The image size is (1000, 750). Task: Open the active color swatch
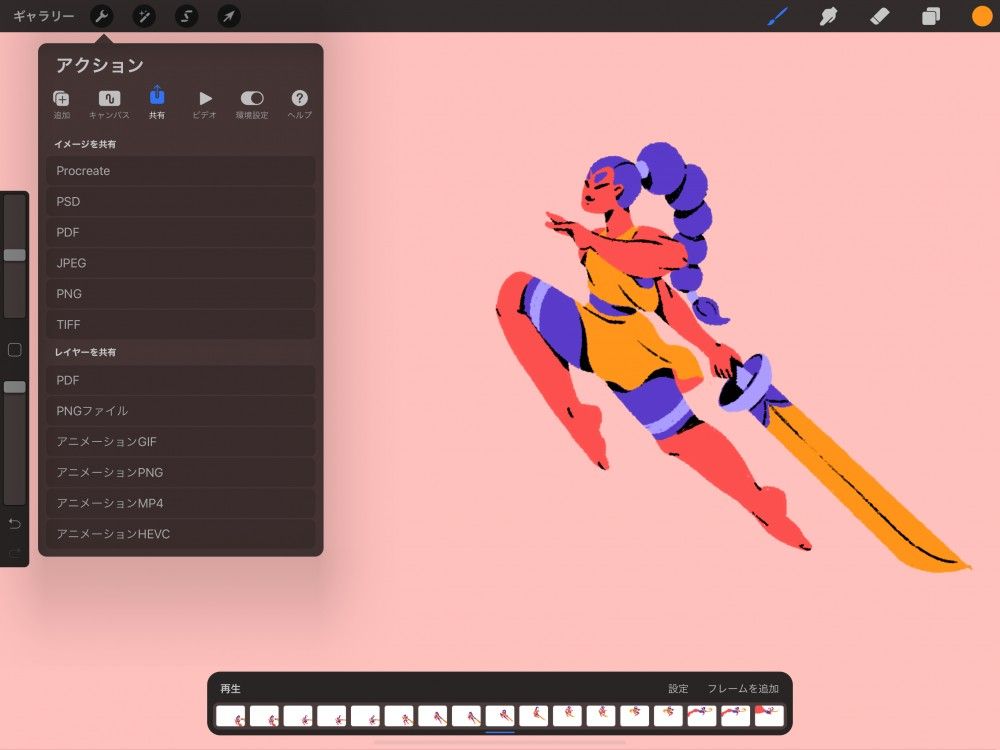977,16
